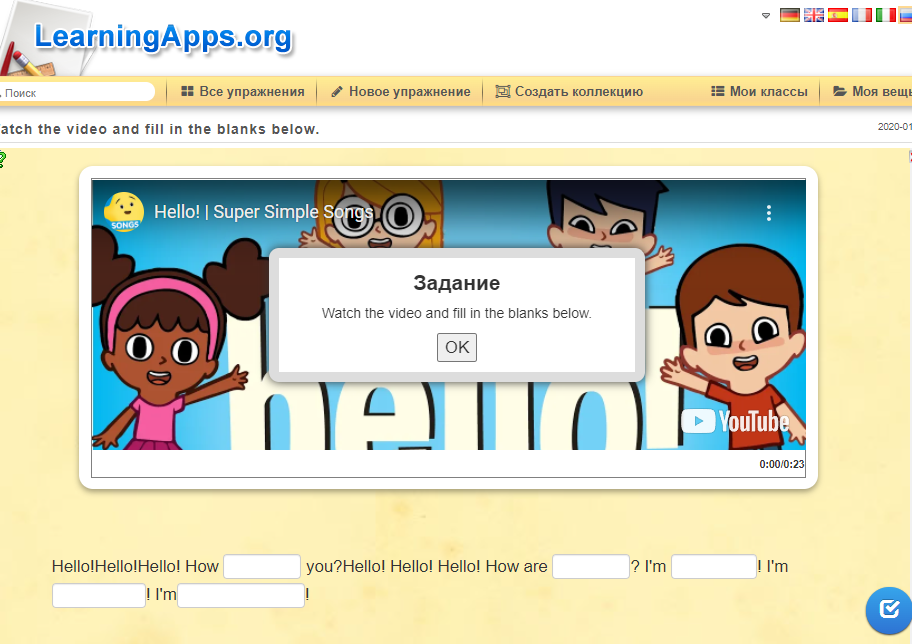Open the video's three-dot options menu
This screenshot has width=912, height=644.
tap(769, 213)
